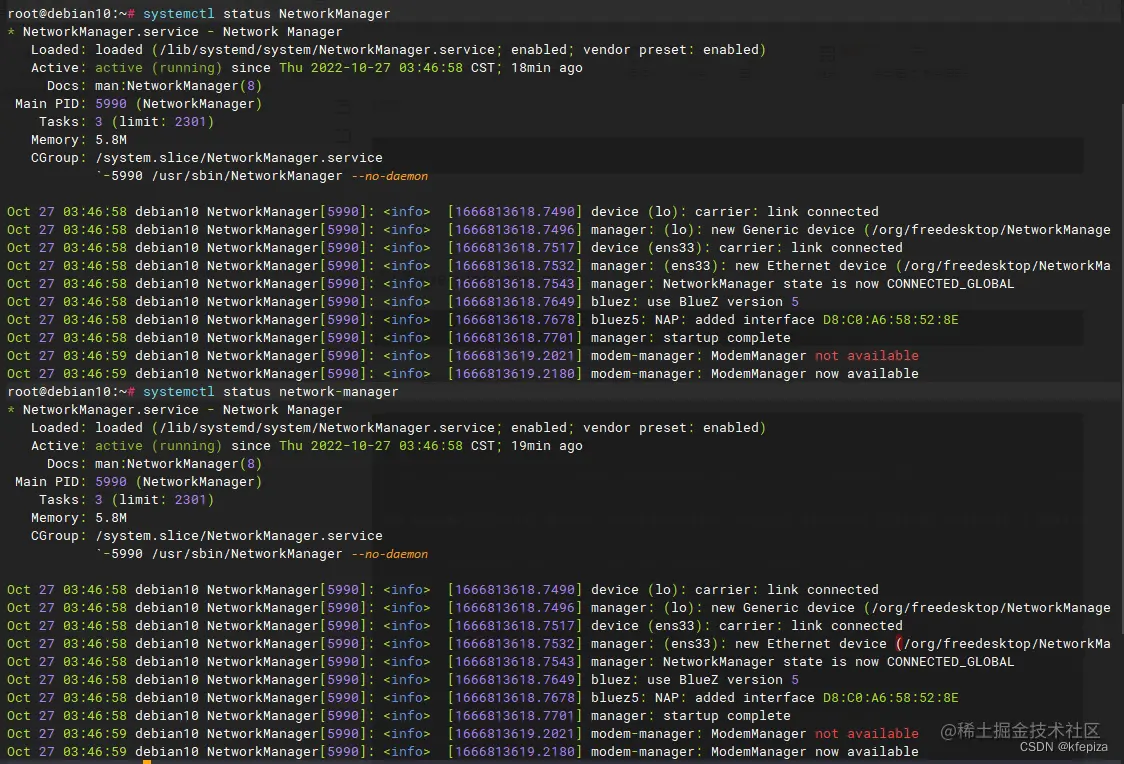Click "Memory: 5.8M" in the first status output
Image resolution: width=1124 pixels, height=764 pixels.
pos(79,140)
